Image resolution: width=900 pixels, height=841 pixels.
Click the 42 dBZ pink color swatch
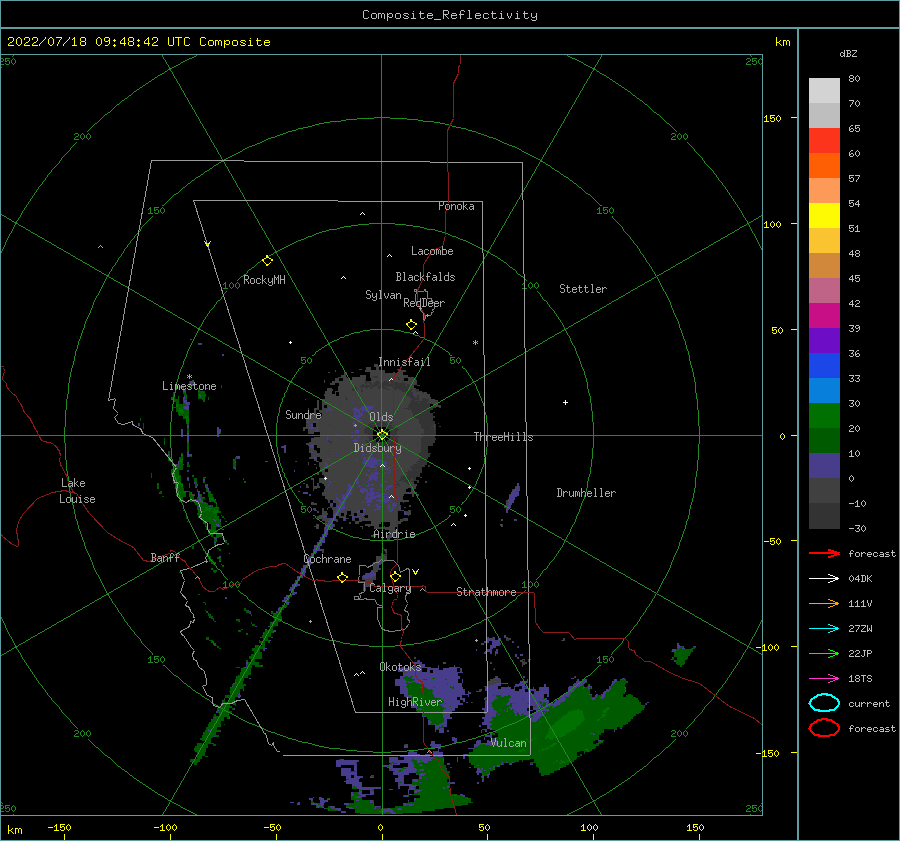click(824, 291)
